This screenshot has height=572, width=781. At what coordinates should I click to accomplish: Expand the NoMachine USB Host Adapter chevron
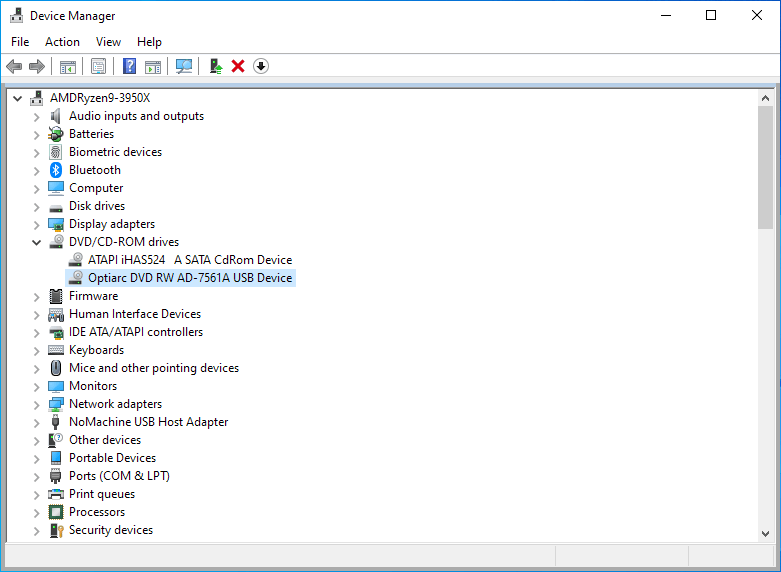36,422
